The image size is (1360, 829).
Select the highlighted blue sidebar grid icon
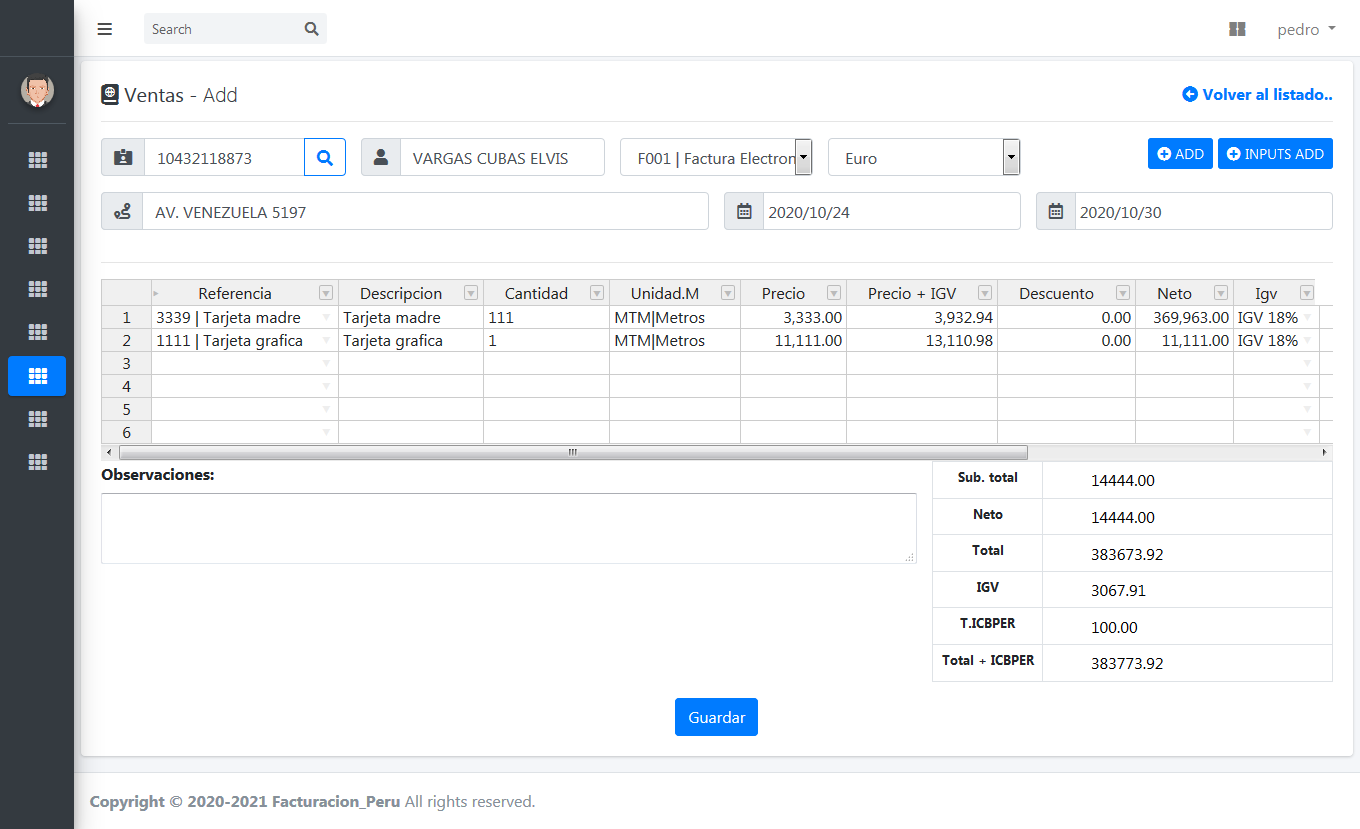(37, 376)
